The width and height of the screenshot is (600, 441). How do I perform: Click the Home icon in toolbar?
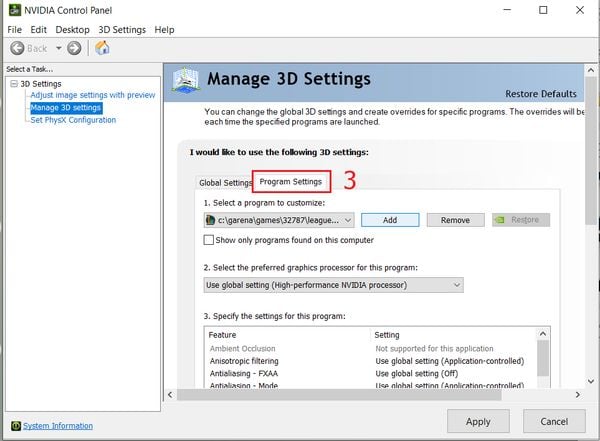(102, 48)
